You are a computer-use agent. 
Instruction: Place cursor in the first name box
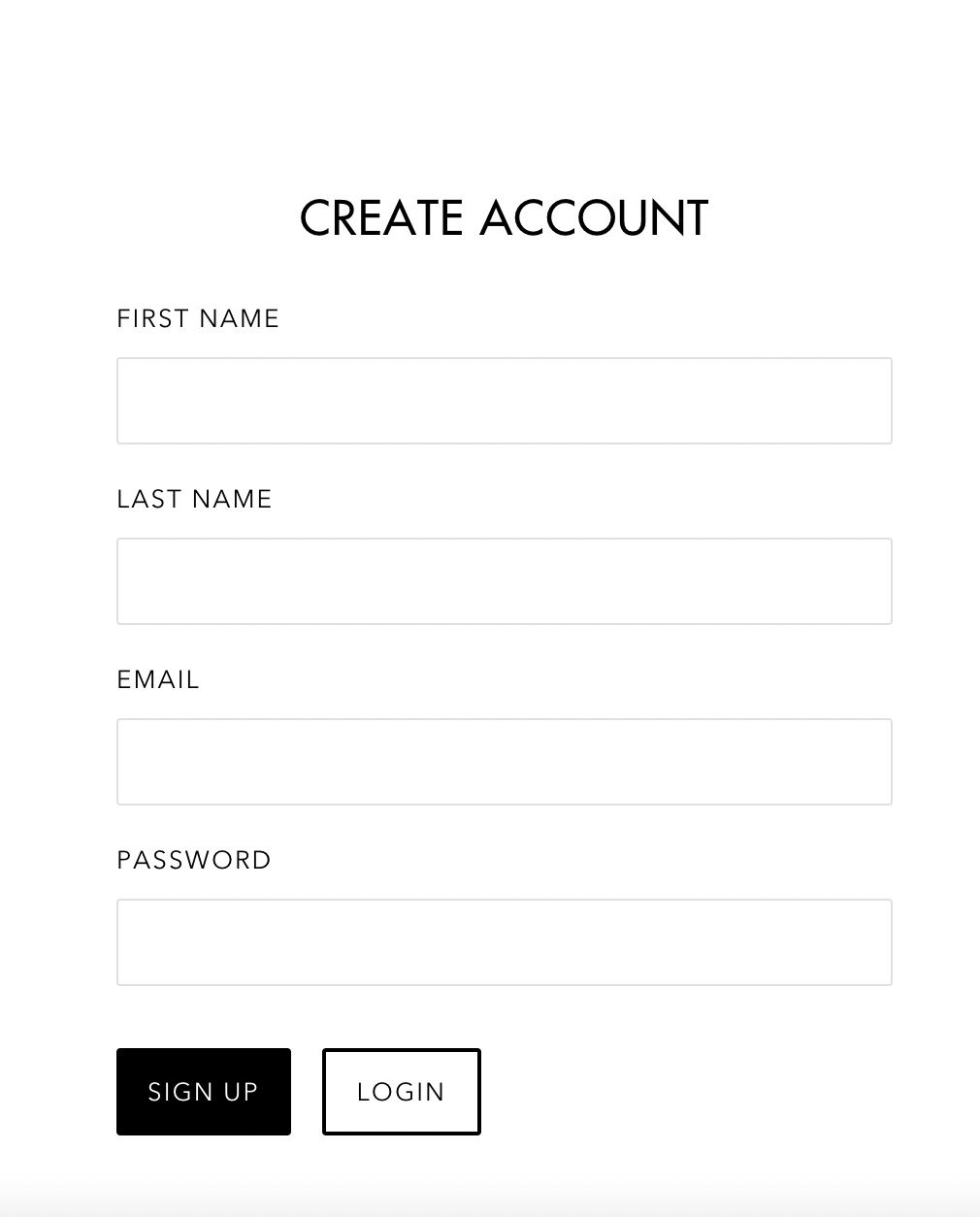tap(504, 401)
